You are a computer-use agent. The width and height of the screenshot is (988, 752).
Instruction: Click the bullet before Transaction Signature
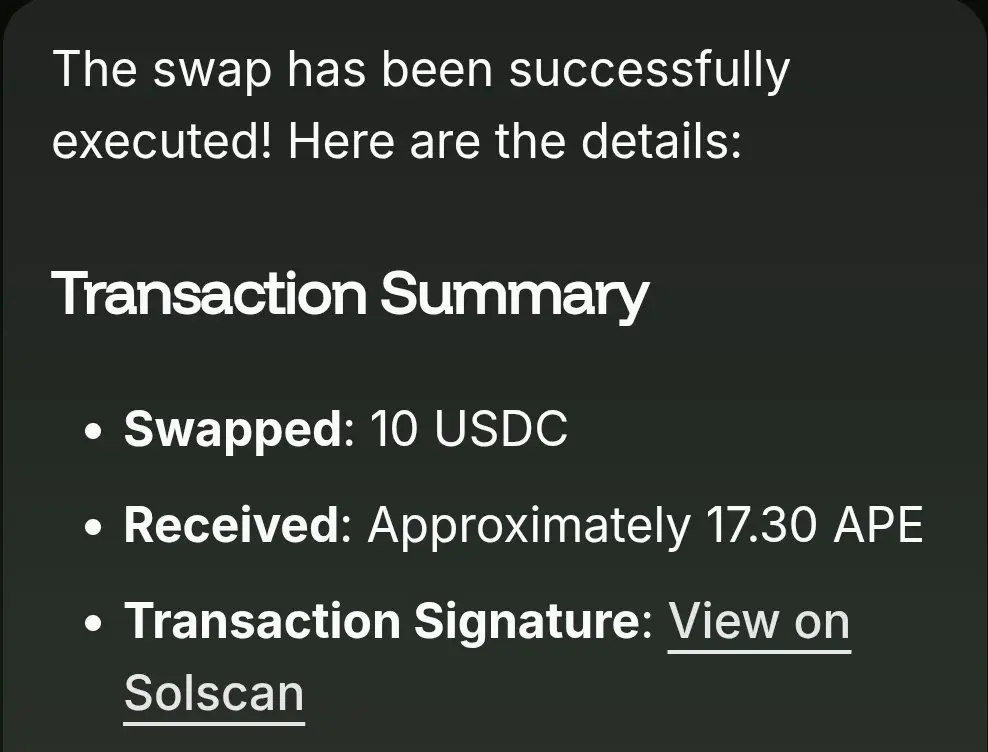(93, 624)
